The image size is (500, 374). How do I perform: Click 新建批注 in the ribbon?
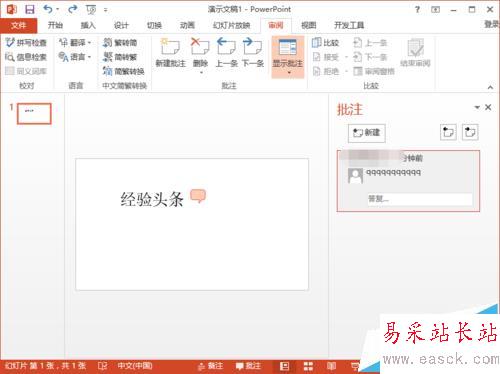coord(170,53)
